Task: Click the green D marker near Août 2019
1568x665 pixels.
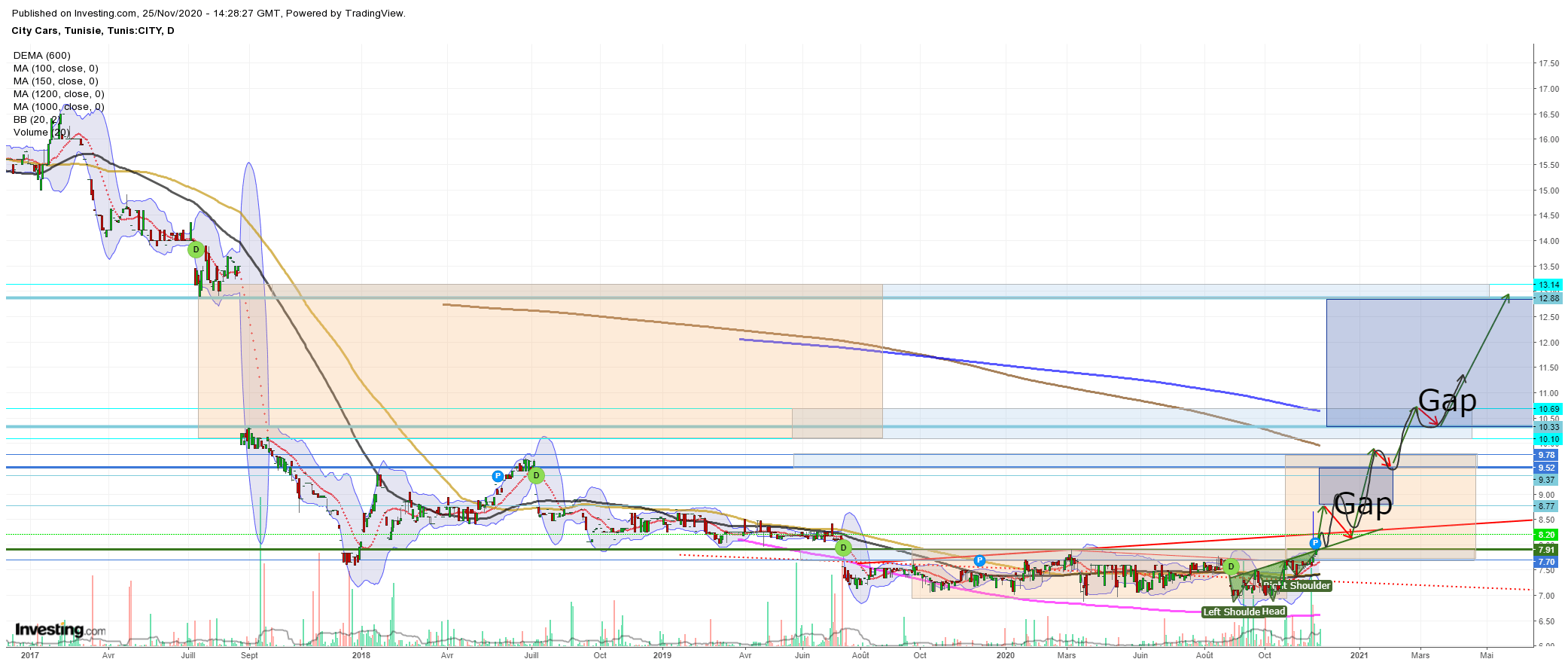Action: (x=843, y=548)
